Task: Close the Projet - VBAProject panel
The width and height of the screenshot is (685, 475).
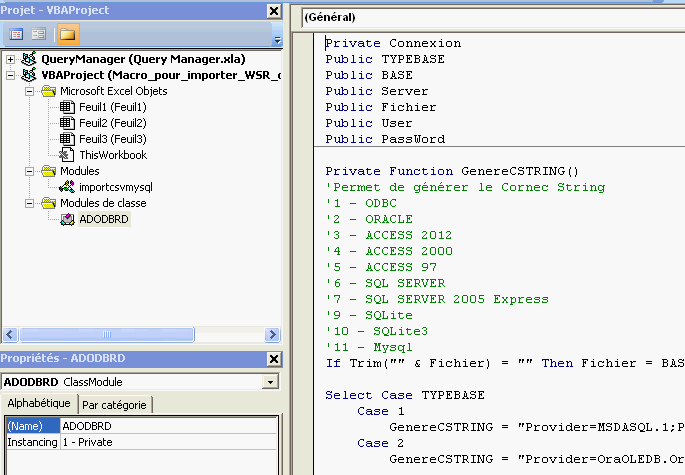Action: pos(274,11)
